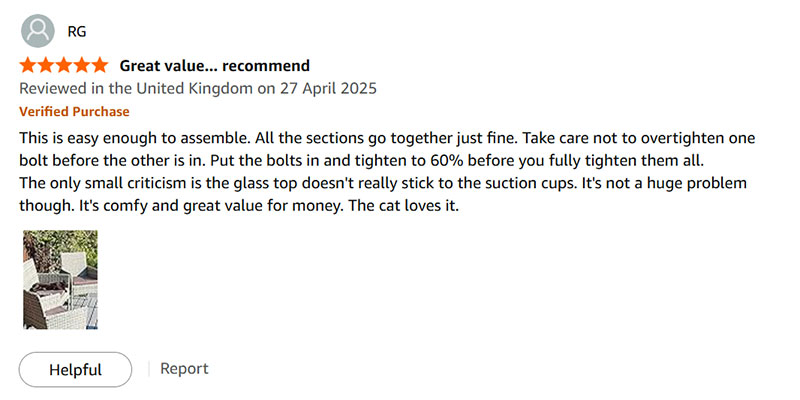The height and width of the screenshot is (400, 800).
Task: Click the third orange rating star
Action: click(63, 65)
